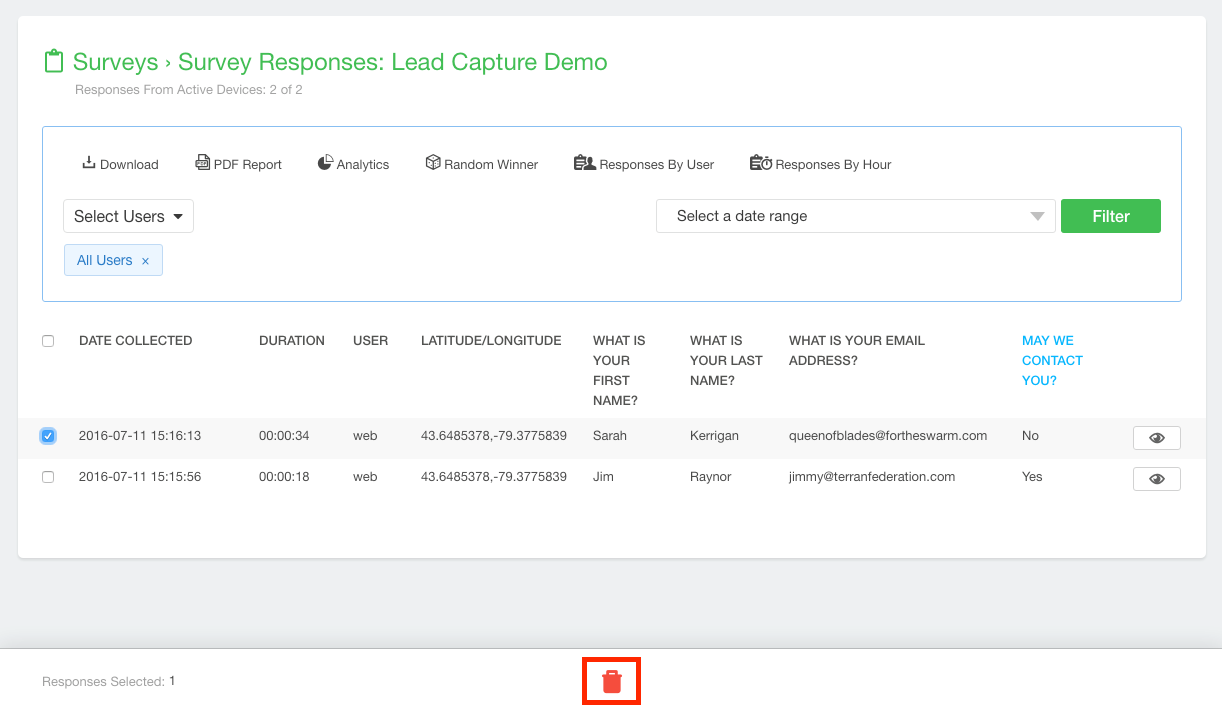This screenshot has height=711, width=1222.
Task: Open the Select Users dropdown
Action: [x=128, y=215]
